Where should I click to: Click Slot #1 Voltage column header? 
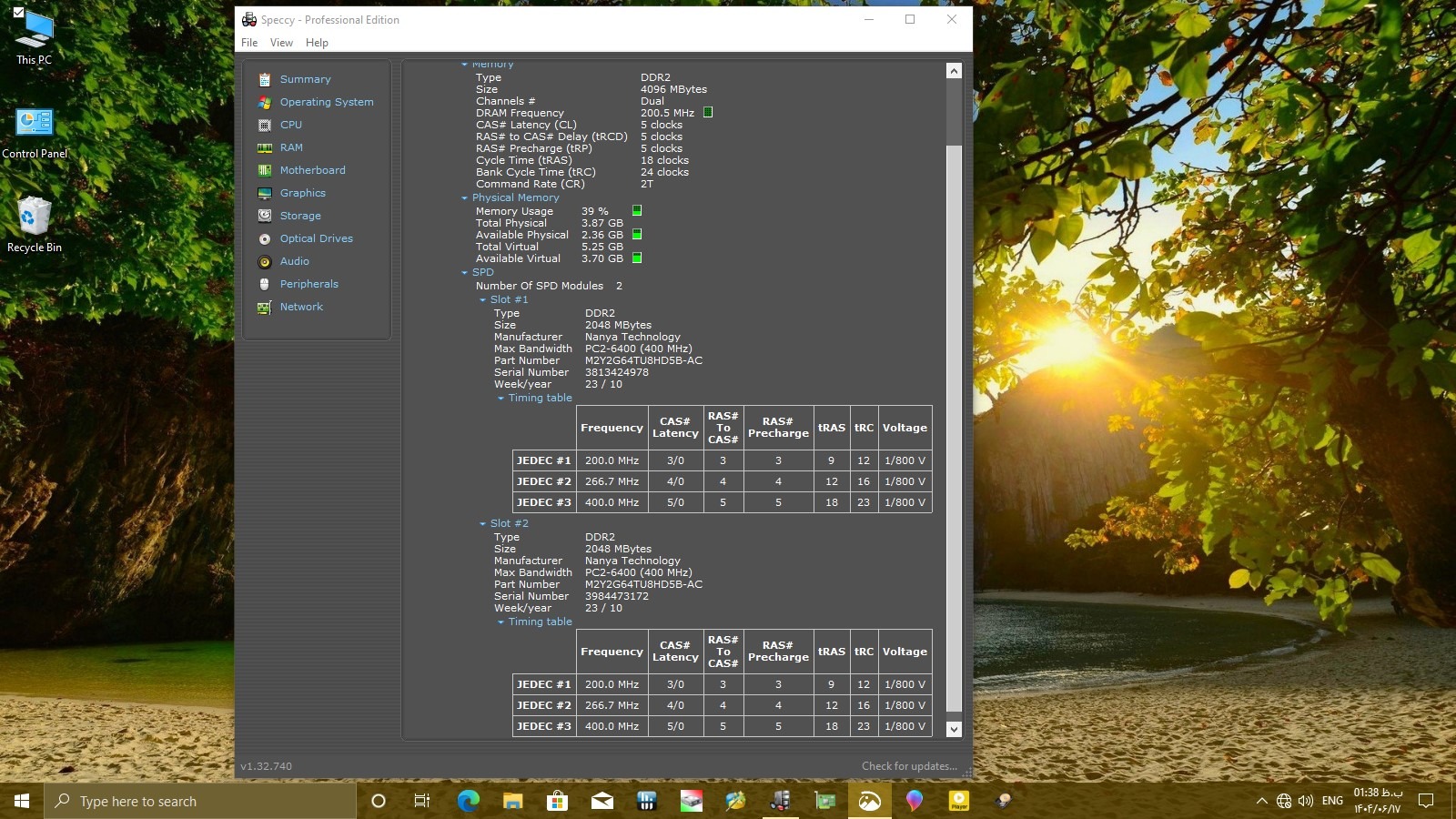click(x=905, y=428)
